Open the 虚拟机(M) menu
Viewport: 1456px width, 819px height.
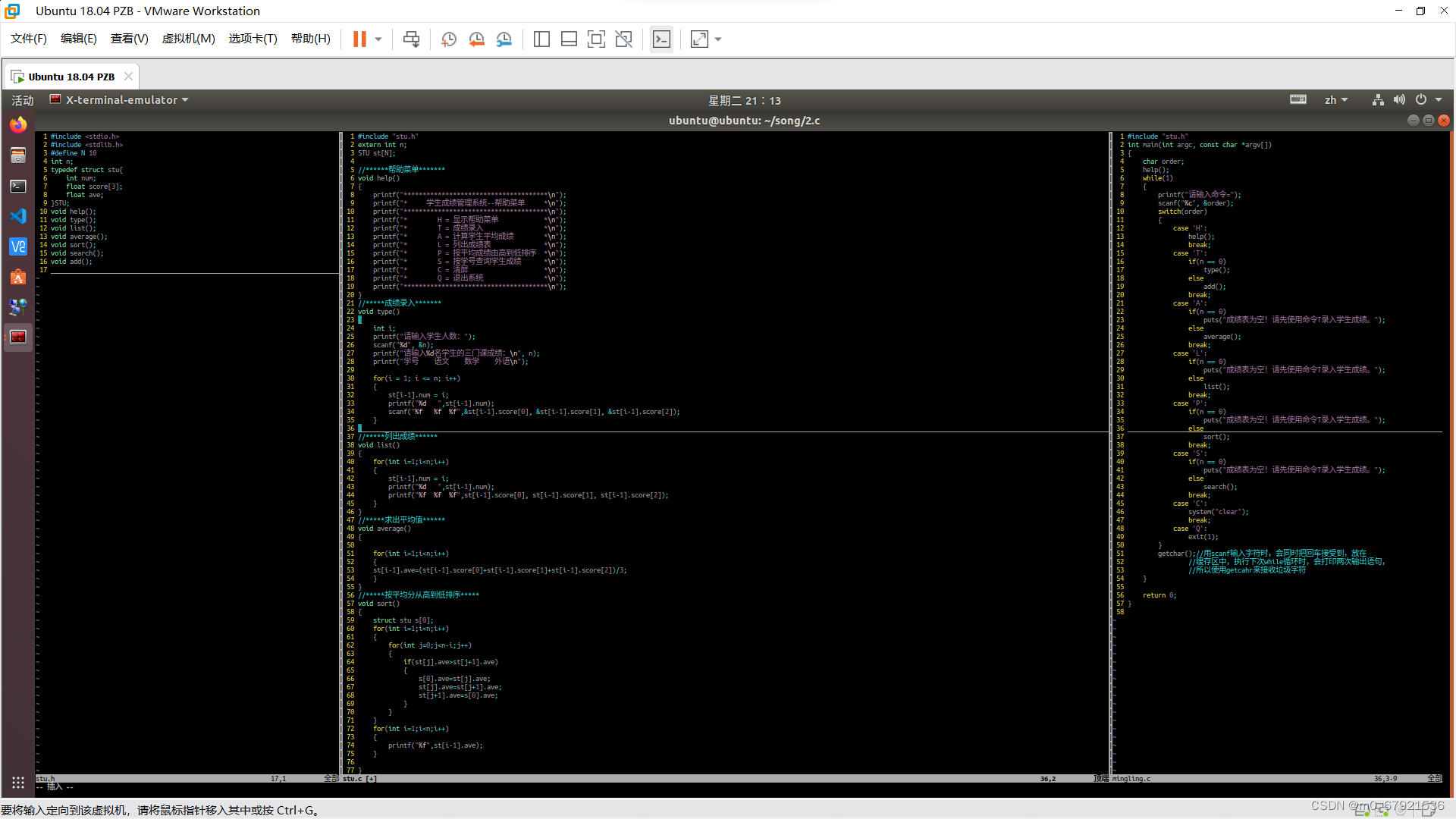click(188, 39)
